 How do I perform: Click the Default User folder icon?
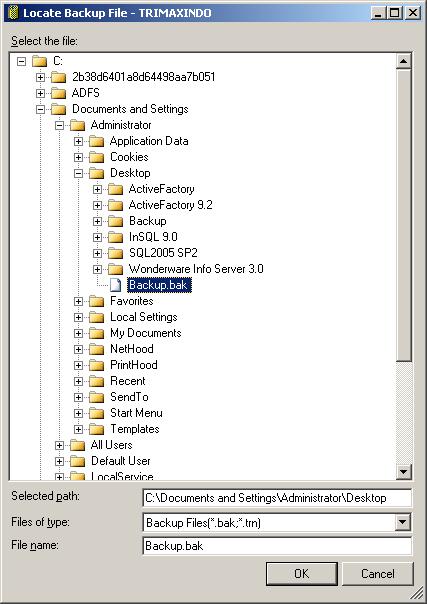coord(77,461)
